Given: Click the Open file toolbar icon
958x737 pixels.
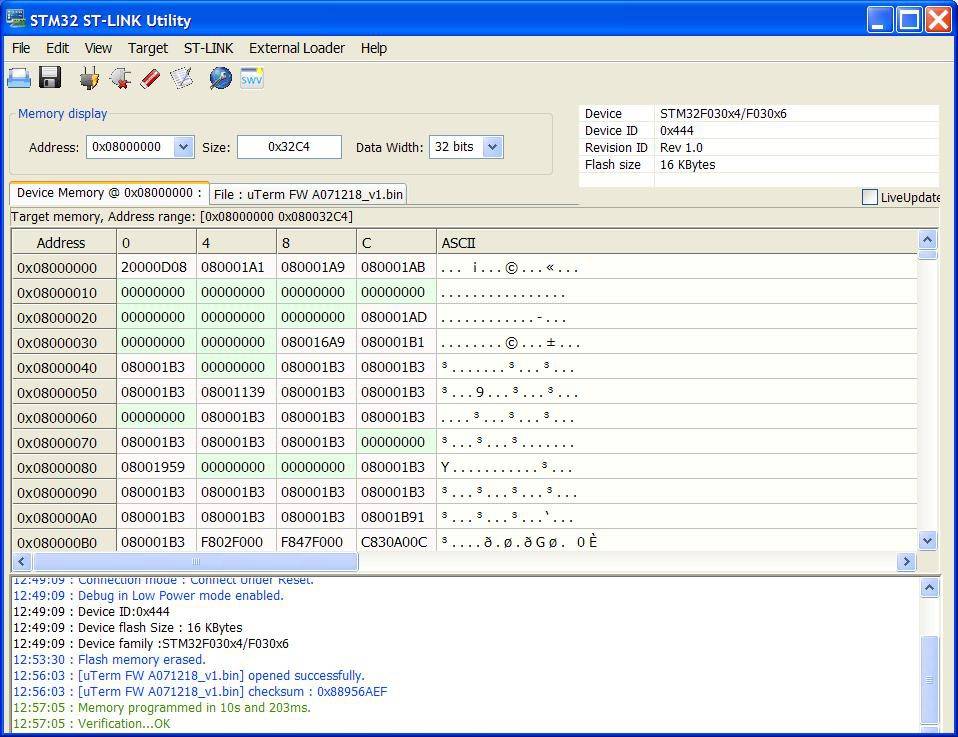Looking at the screenshot, I should (19, 78).
